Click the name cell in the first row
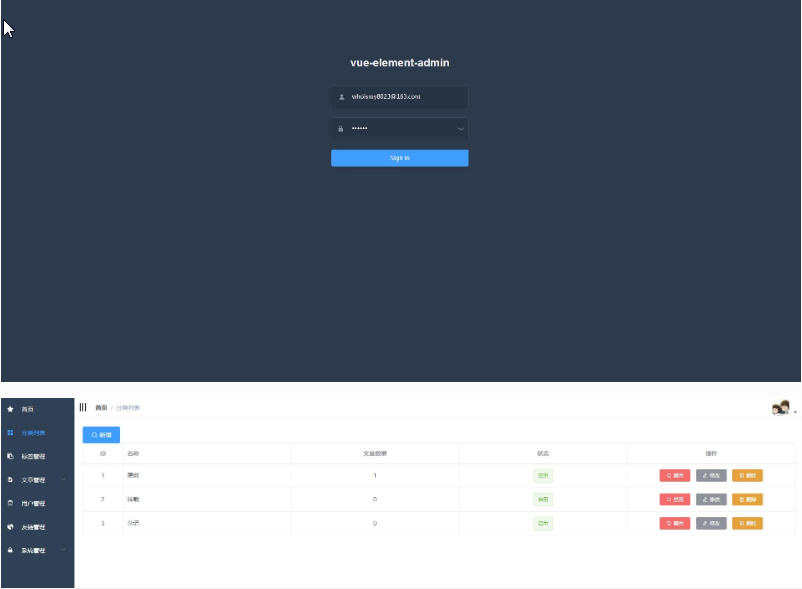The image size is (802, 589). click(x=207, y=475)
